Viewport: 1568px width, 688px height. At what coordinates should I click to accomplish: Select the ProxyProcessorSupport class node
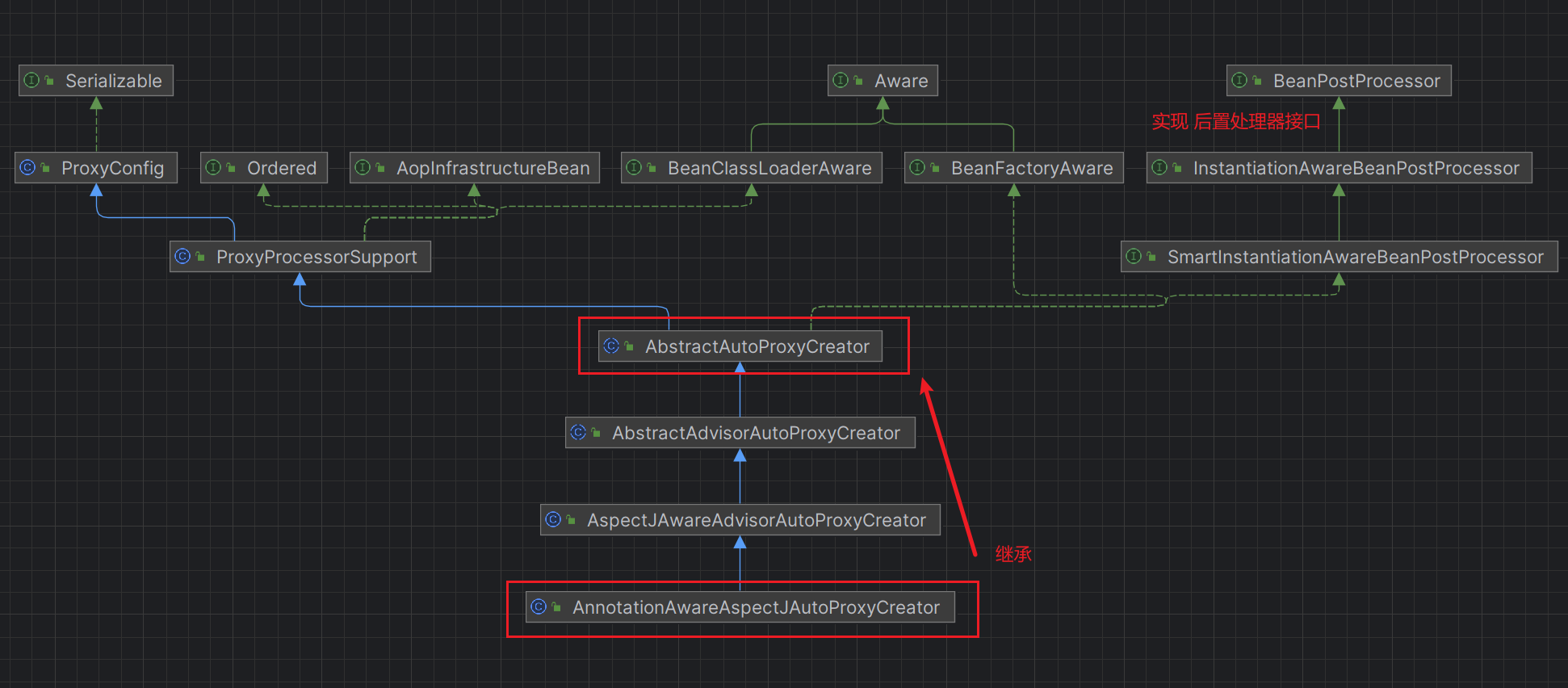tap(300, 257)
